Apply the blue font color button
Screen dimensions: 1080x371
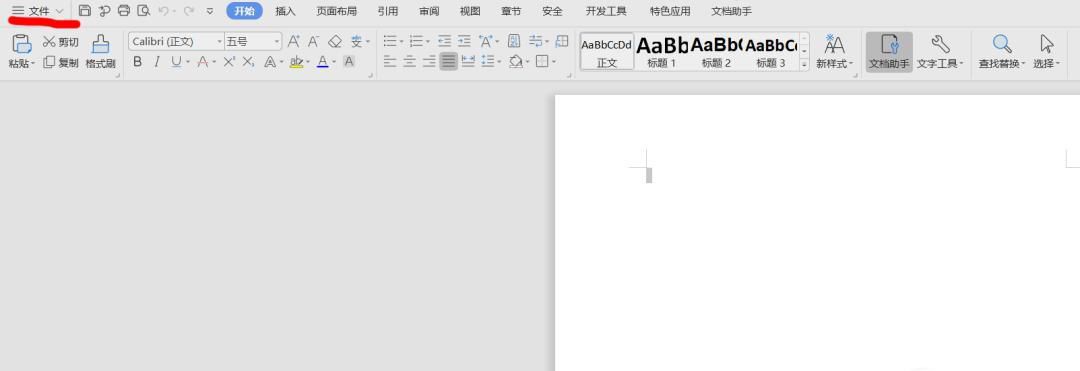pos(322,62)
